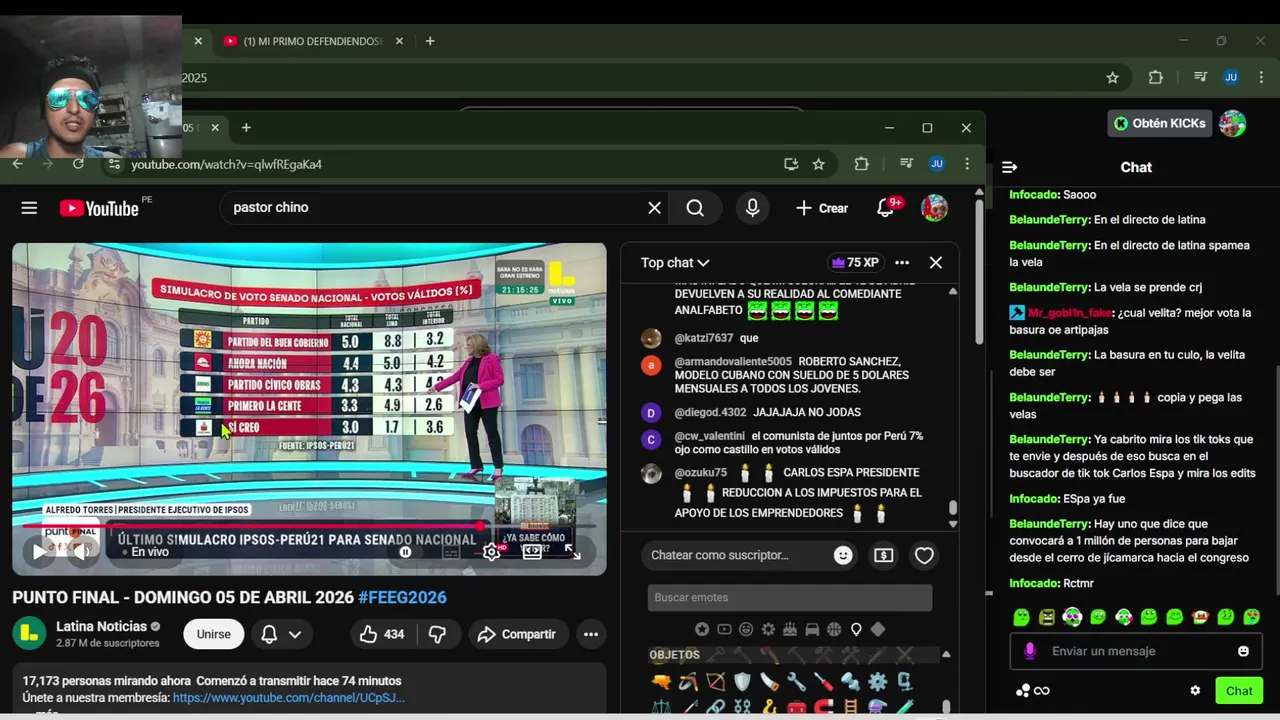
Task: Insert the water gun emoji
Action: coord(661,682)
